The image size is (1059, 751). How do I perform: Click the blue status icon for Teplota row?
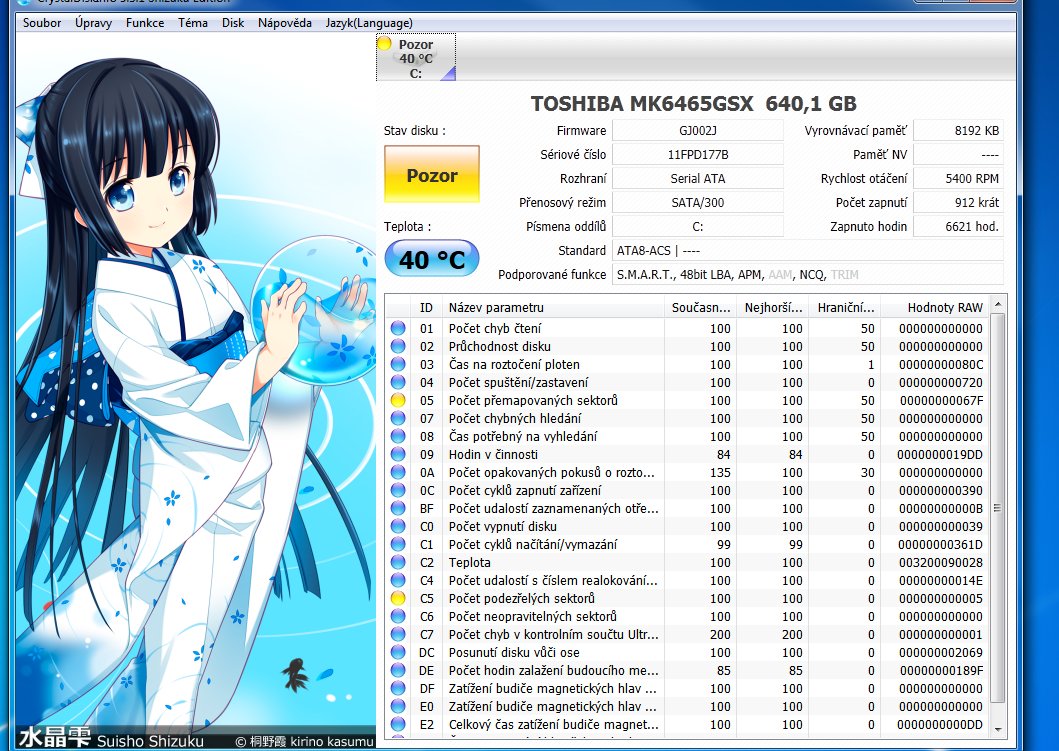pos(397,562)
